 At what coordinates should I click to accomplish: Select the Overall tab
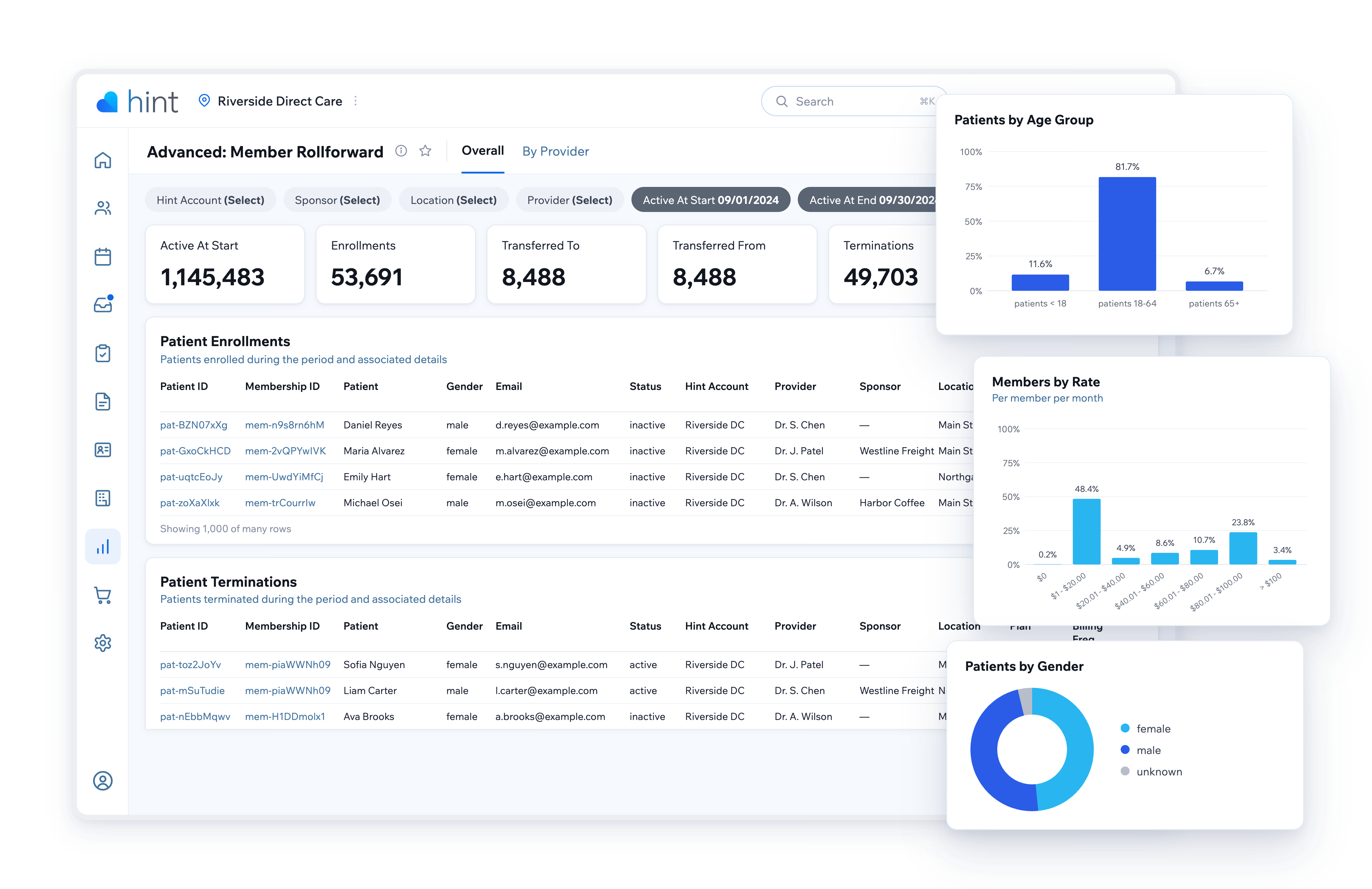(x=482, y=151)
